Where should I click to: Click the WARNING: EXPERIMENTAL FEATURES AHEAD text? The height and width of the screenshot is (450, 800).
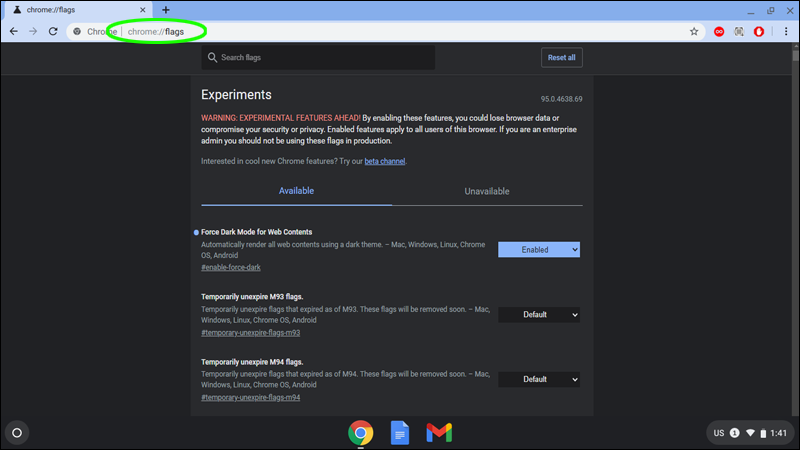[281, 118]
